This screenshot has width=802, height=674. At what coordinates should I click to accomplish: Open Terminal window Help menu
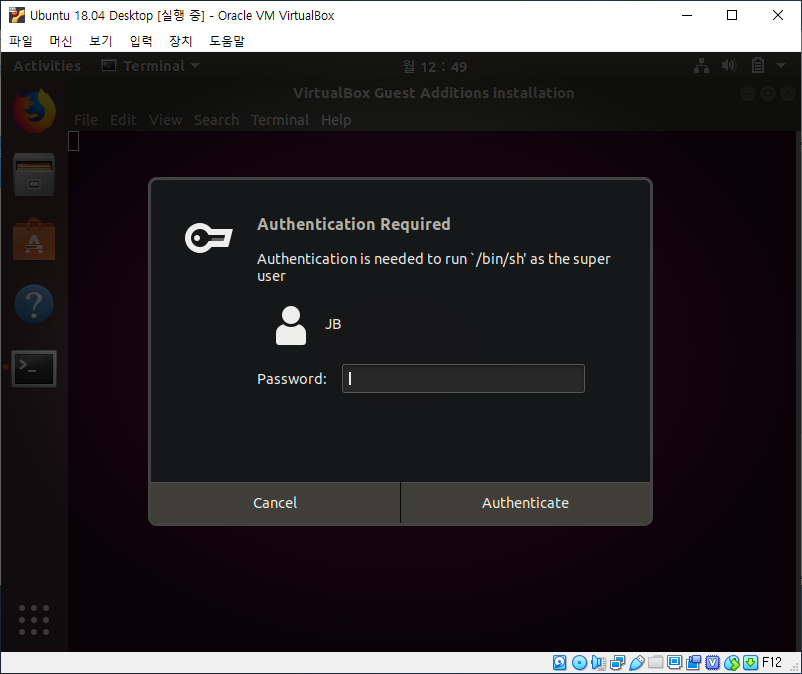336,120
